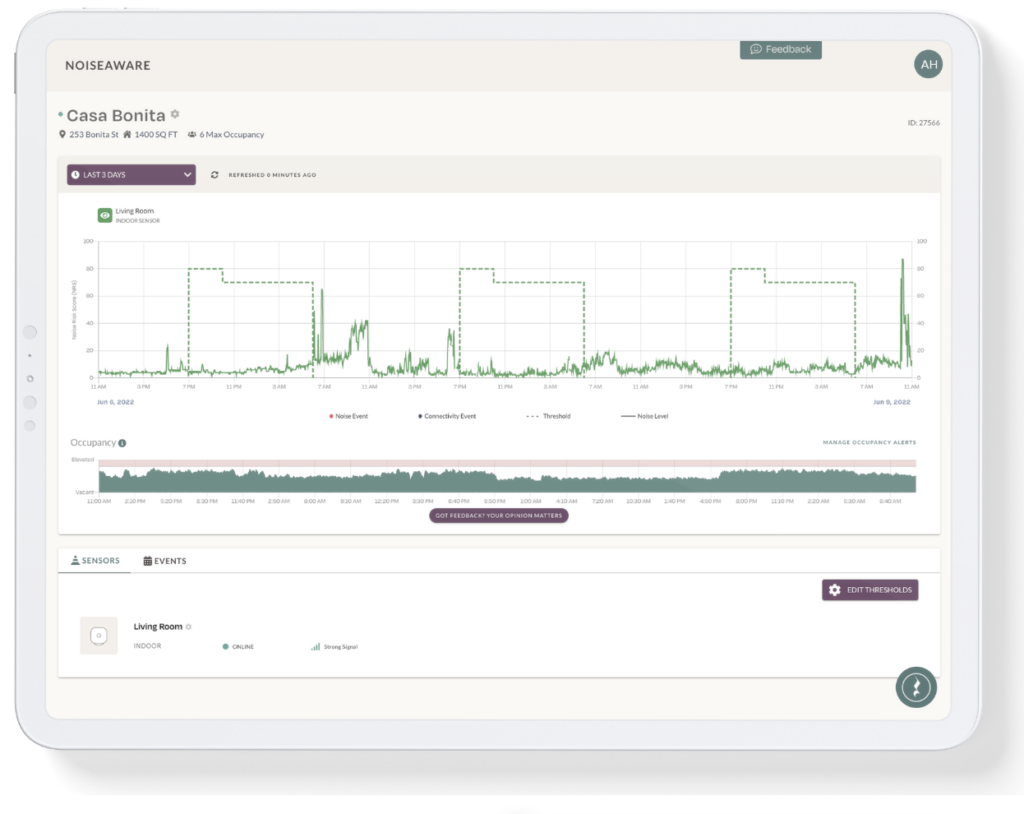Click the Got Feedback? Your Opinion Matters button

[498, 515]
